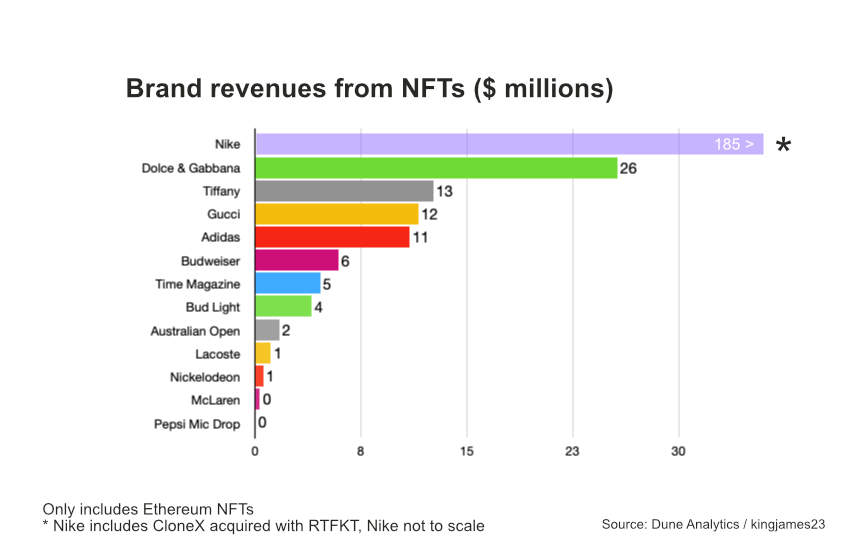This screenshot has width=850, height=550.
Task: Click the purple Nike bar
Action: click(480, 144)
